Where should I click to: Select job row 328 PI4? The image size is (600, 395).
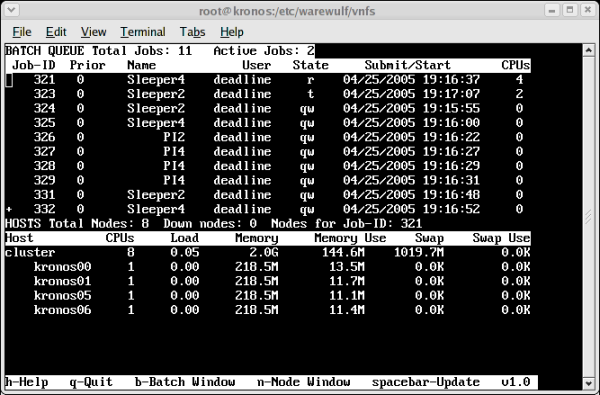pyautogui.click(x=268, y=166)
